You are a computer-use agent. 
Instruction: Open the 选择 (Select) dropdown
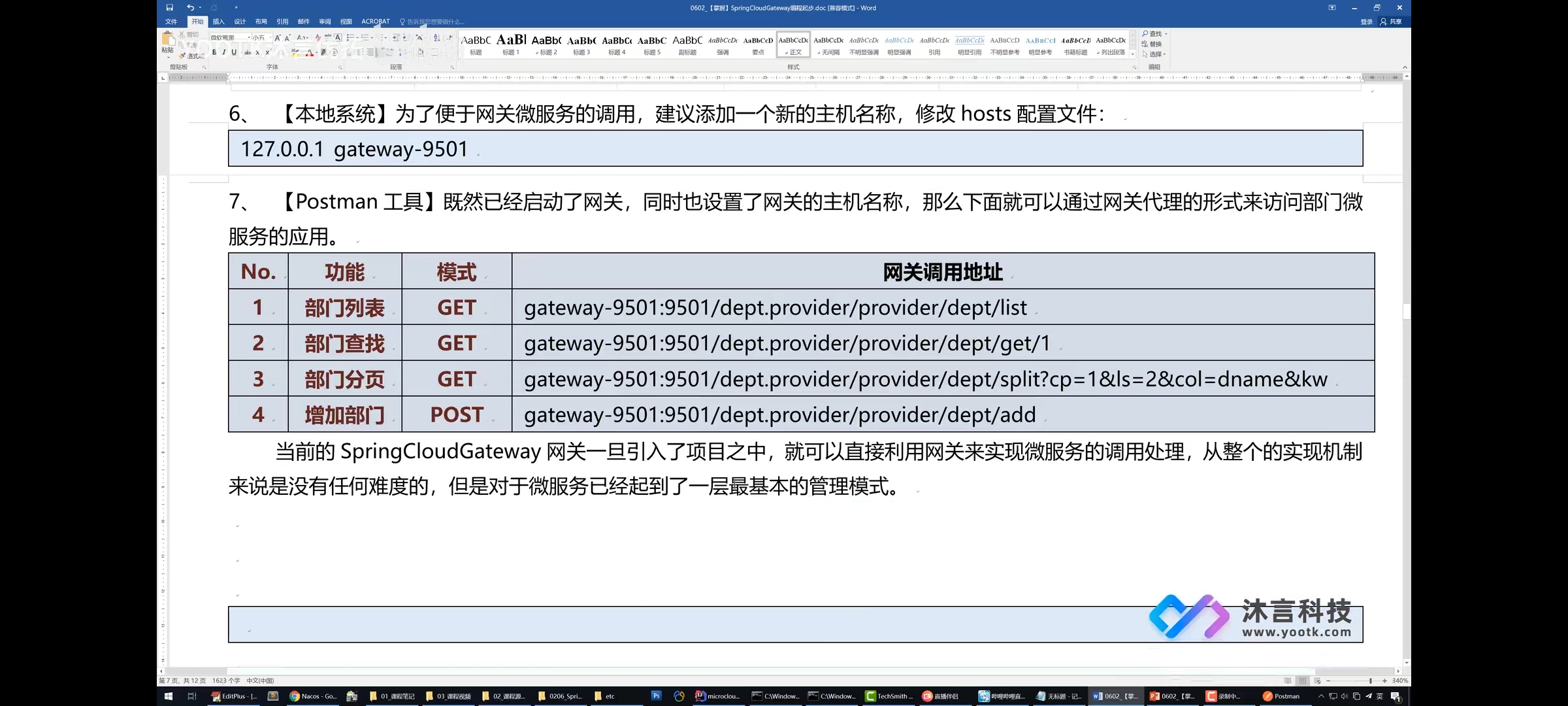coord(1154,54)
